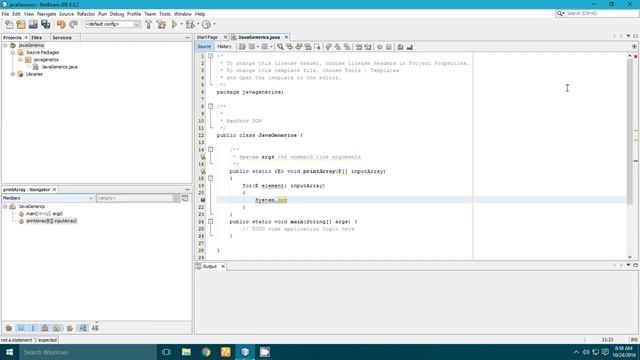Image resolution: width=640 pixels, height=360 pixels.
Task: Click the Open Project toolbar icon
Action: [33, 24]
